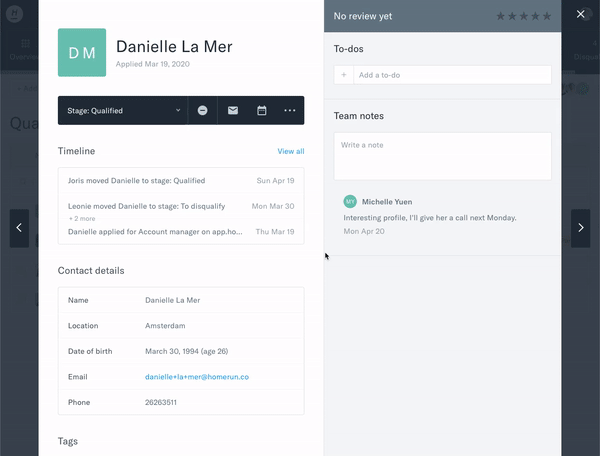
Task: Click the 'No review yet' label
Action: click(x=363, y=16)
